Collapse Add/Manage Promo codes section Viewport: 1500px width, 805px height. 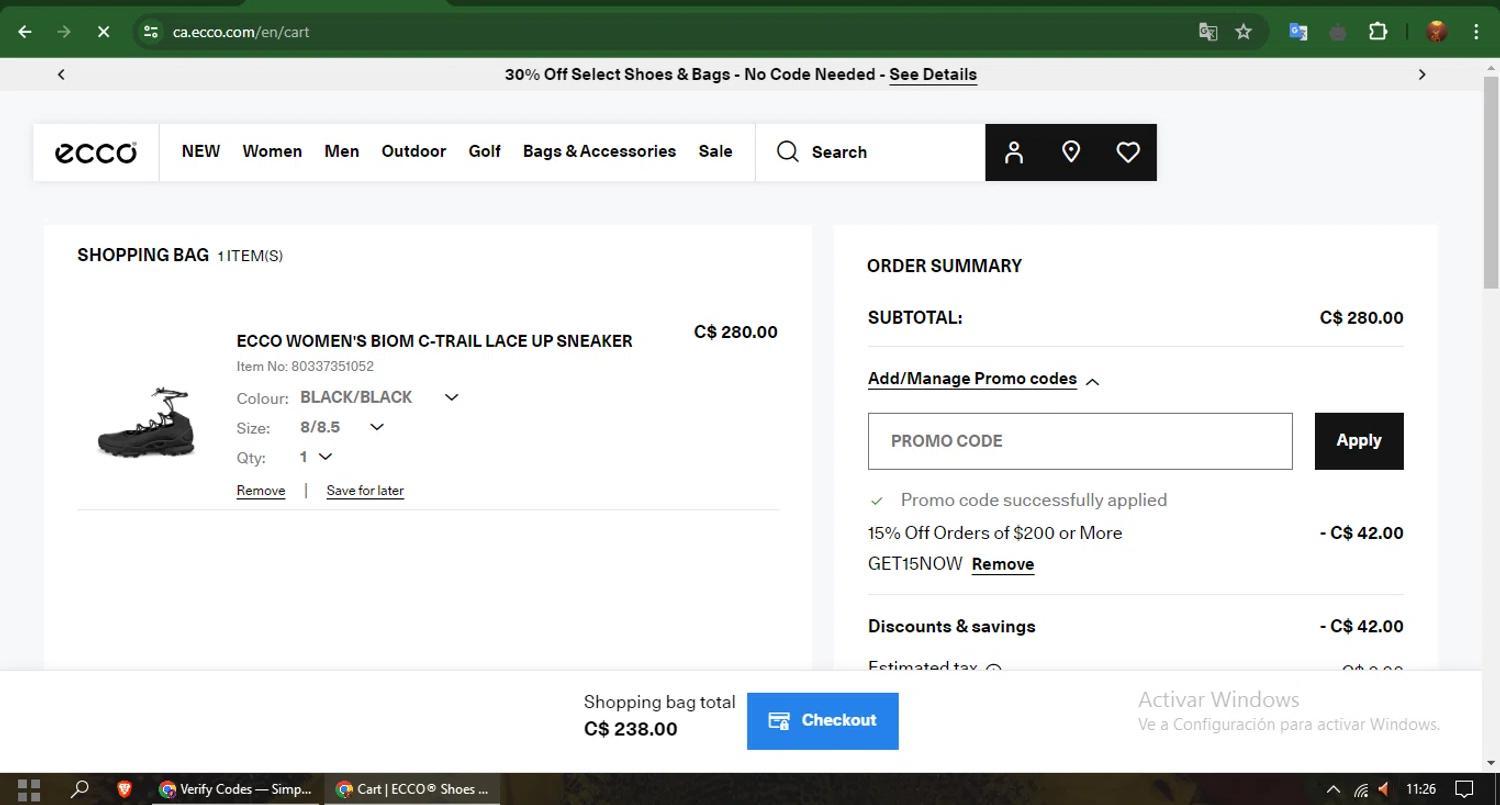[x=984, y=379]
